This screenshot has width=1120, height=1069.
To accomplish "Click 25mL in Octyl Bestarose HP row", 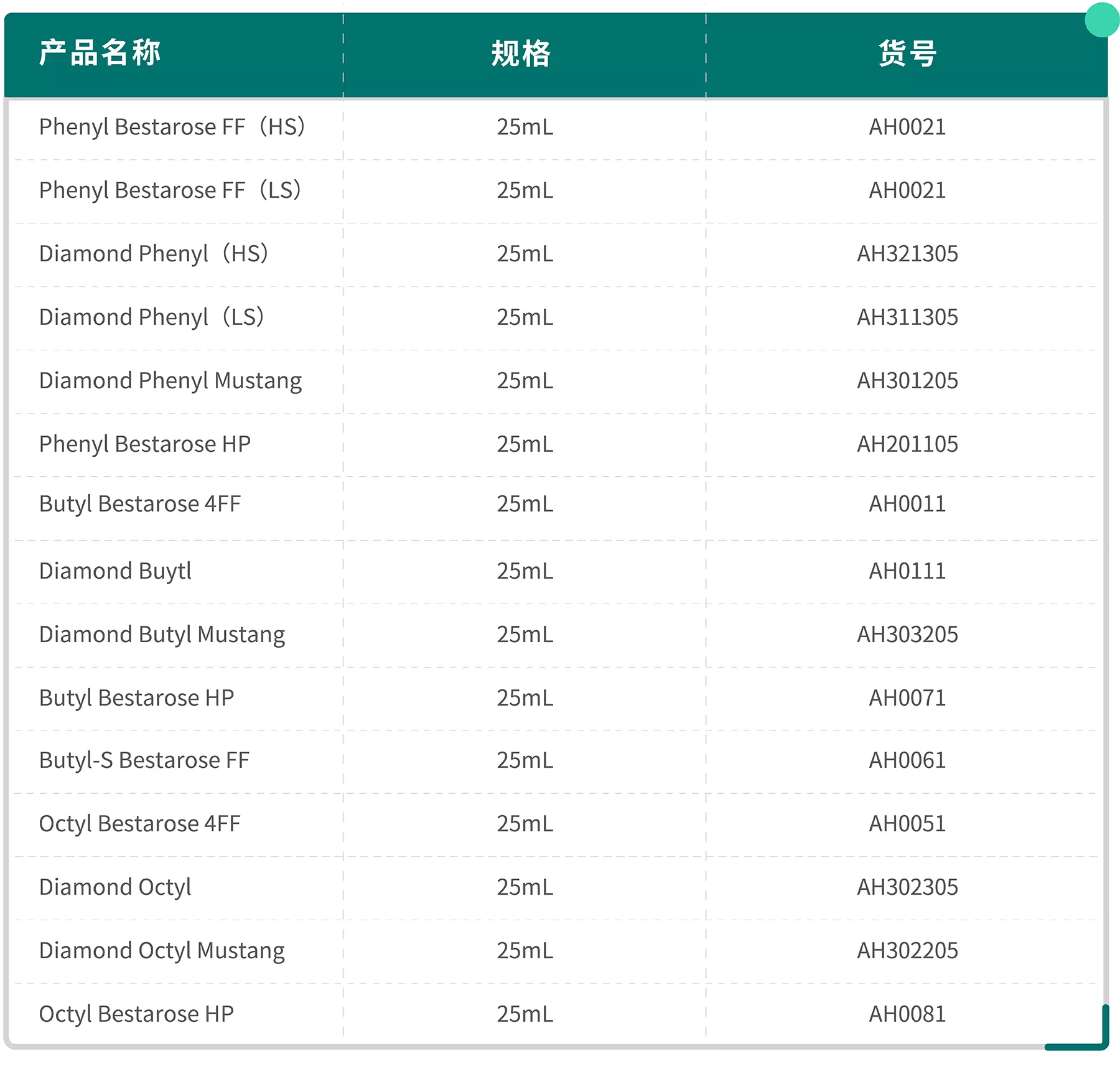I will [x=525, y=1014].
